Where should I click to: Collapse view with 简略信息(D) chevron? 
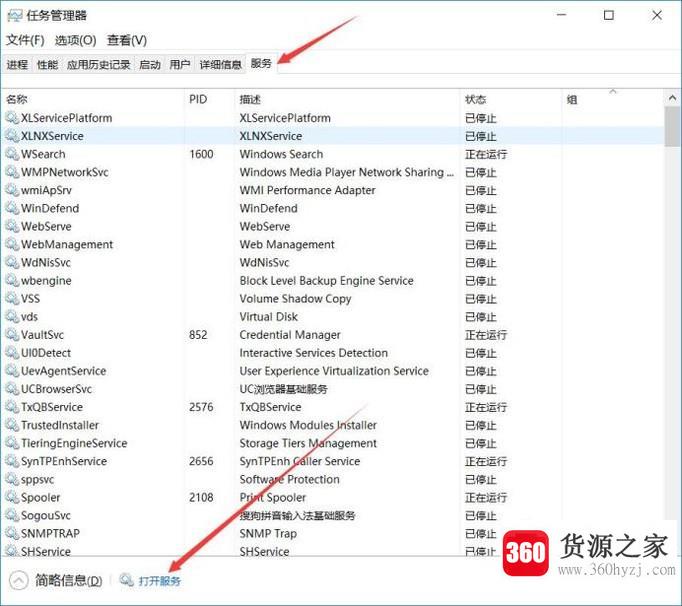pos(19,580)
